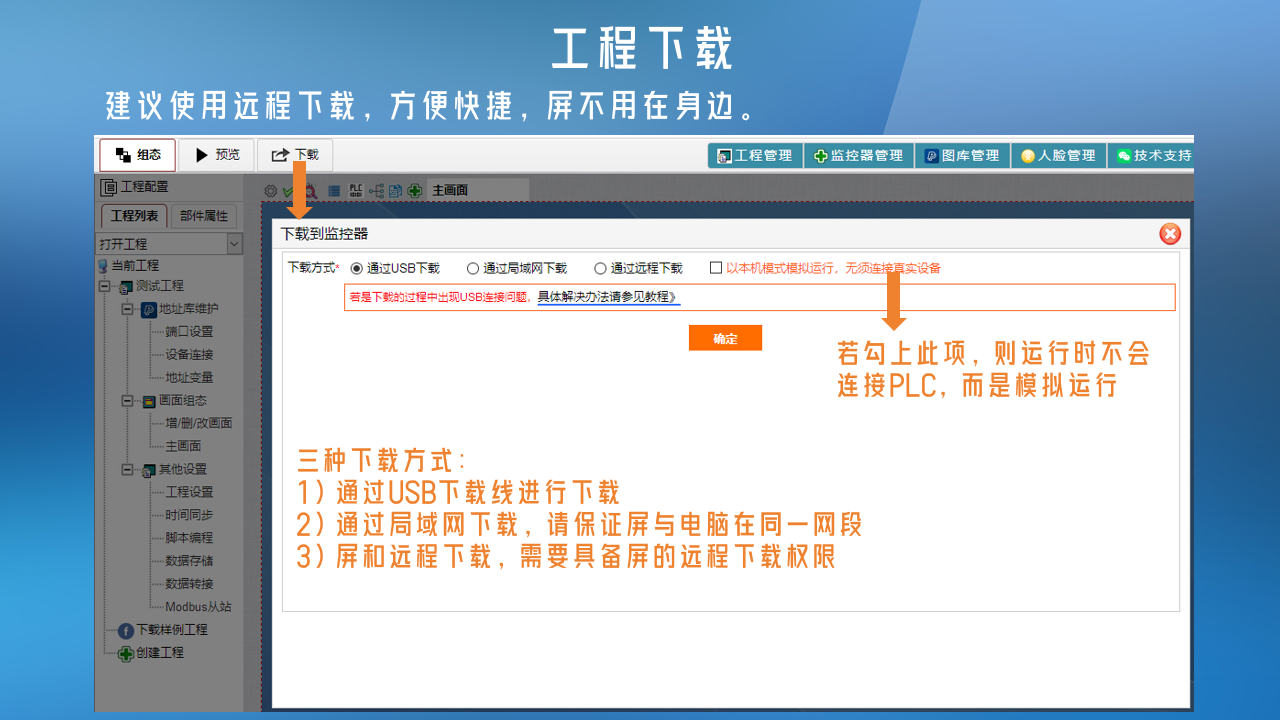Open 预览 preview mode
The width and height of the screenshot is (1280, 720).
216,155
